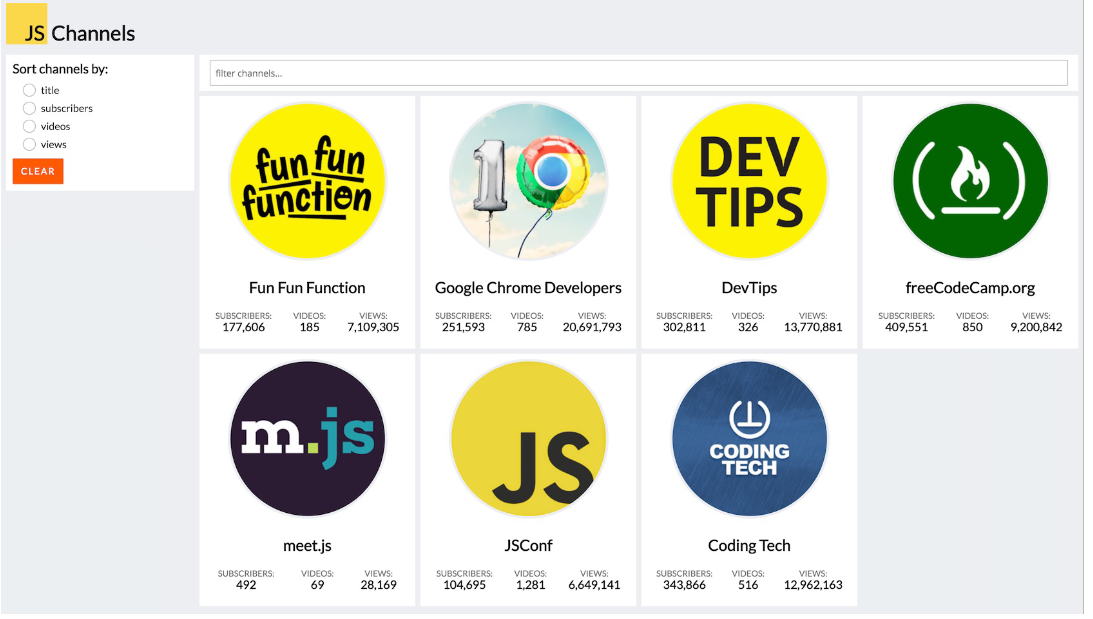1093x619 pixels.
Task: Click video count 185
Action: tap(309, 327)
